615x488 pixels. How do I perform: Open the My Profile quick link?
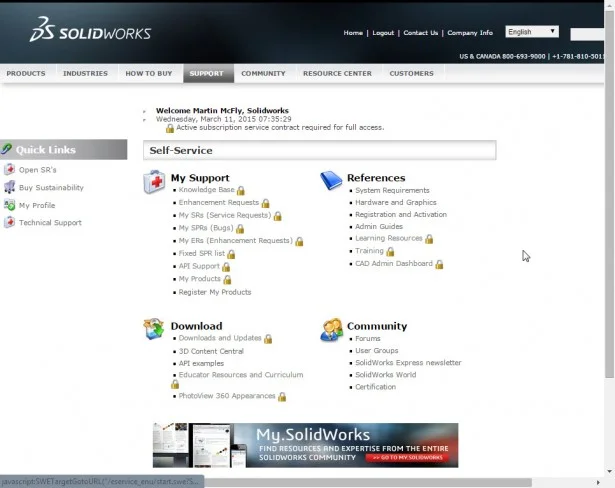click(x=37, y=205)
